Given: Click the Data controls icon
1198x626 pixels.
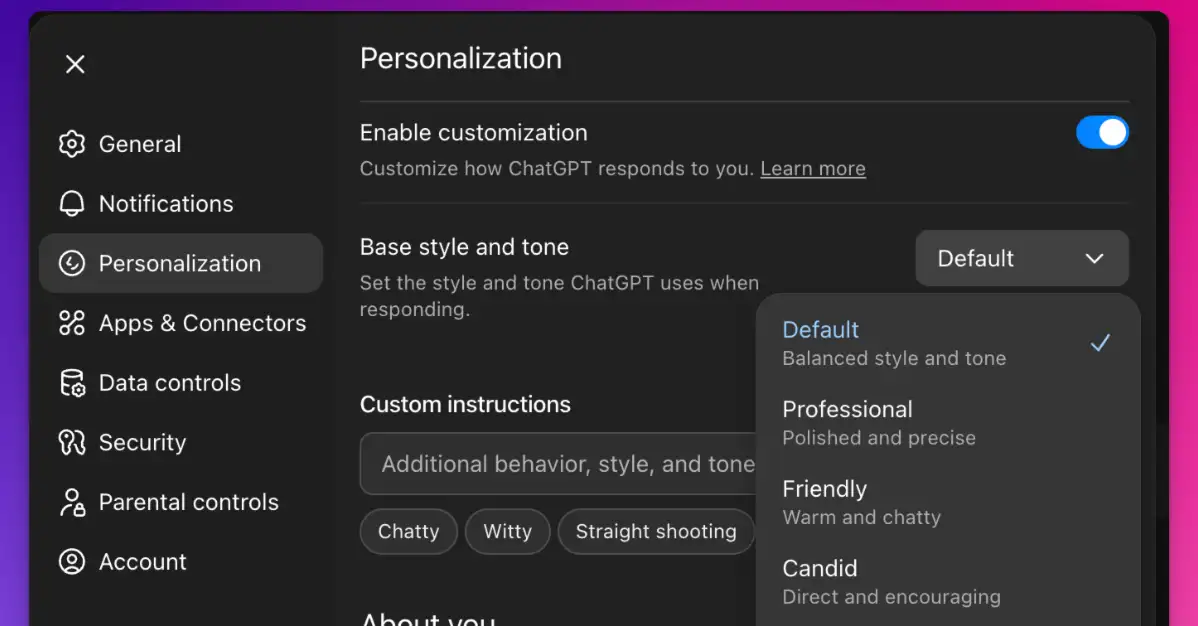Looking at the screenshot, I should pos(72,382).
